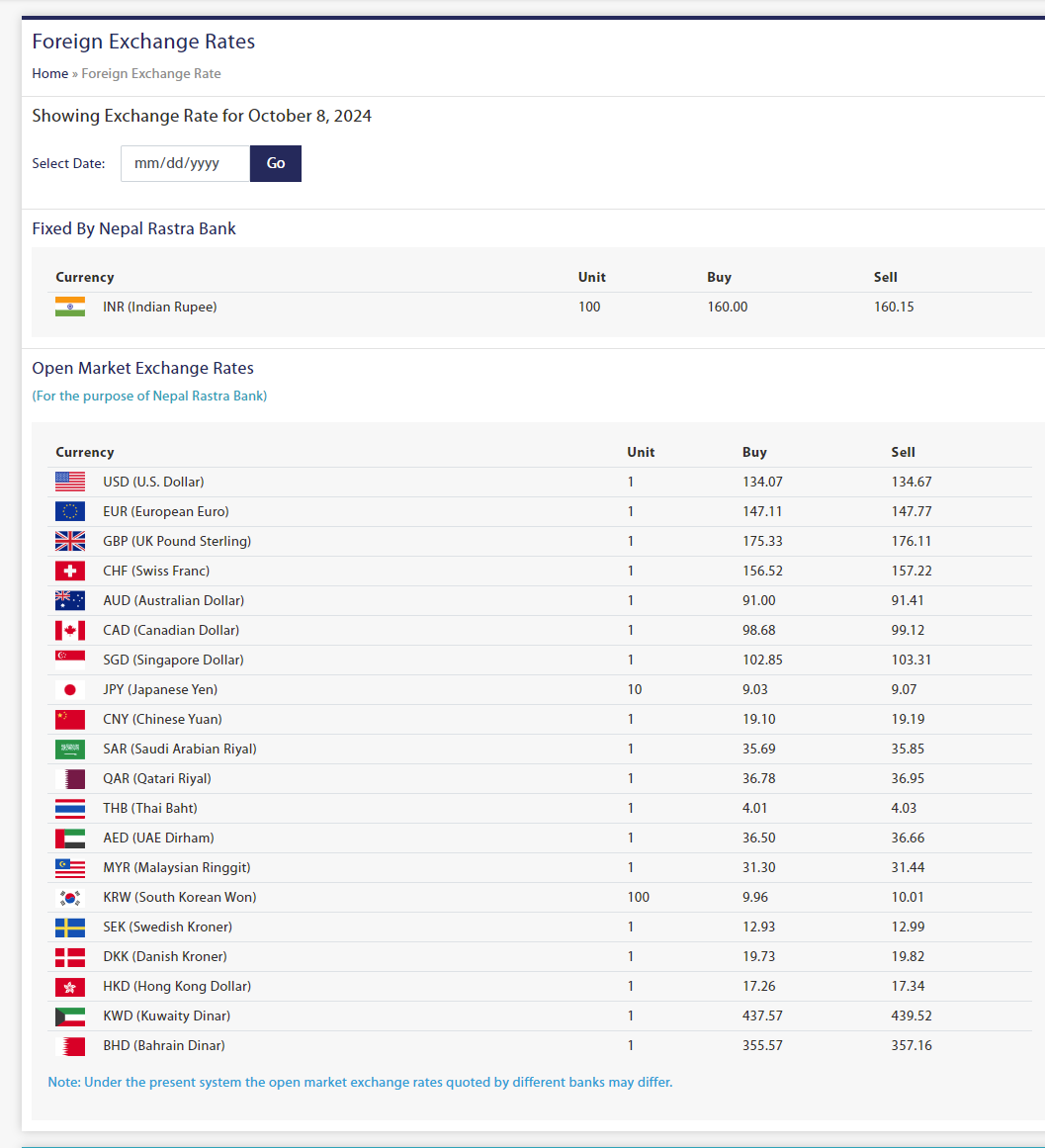Select the KWD buy rate 437.57
The height and width of the screenshot is (1148, 1045).
point(762,1016)
